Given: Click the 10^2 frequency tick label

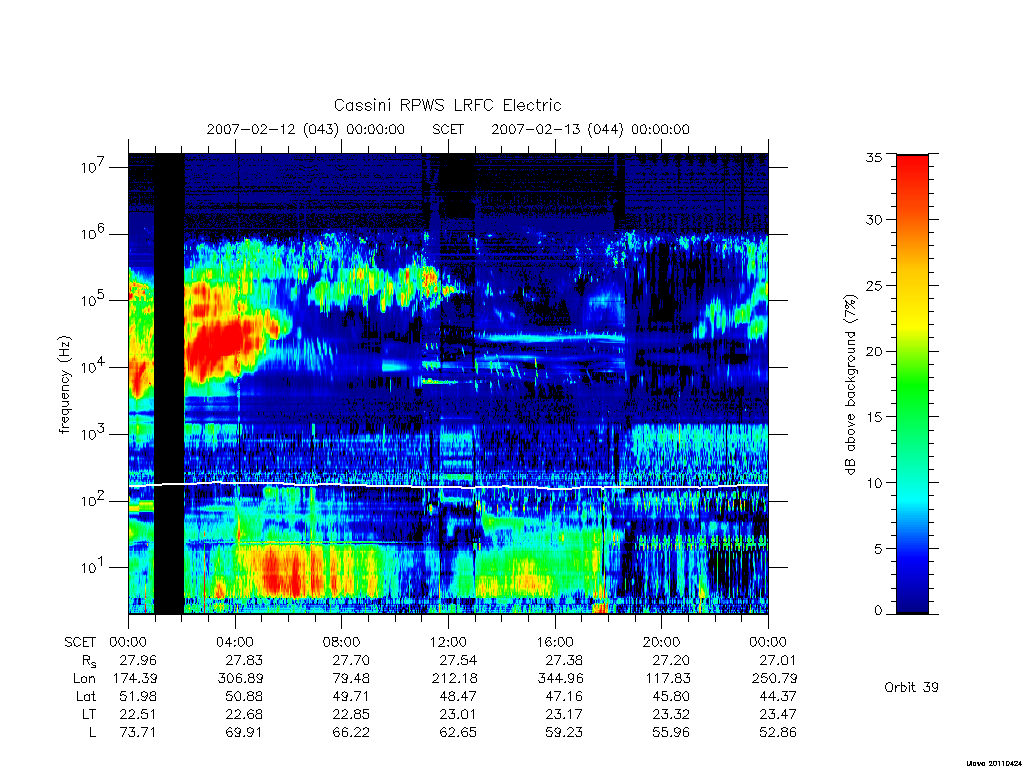Looking at the screenshot, I should point(93,500).
